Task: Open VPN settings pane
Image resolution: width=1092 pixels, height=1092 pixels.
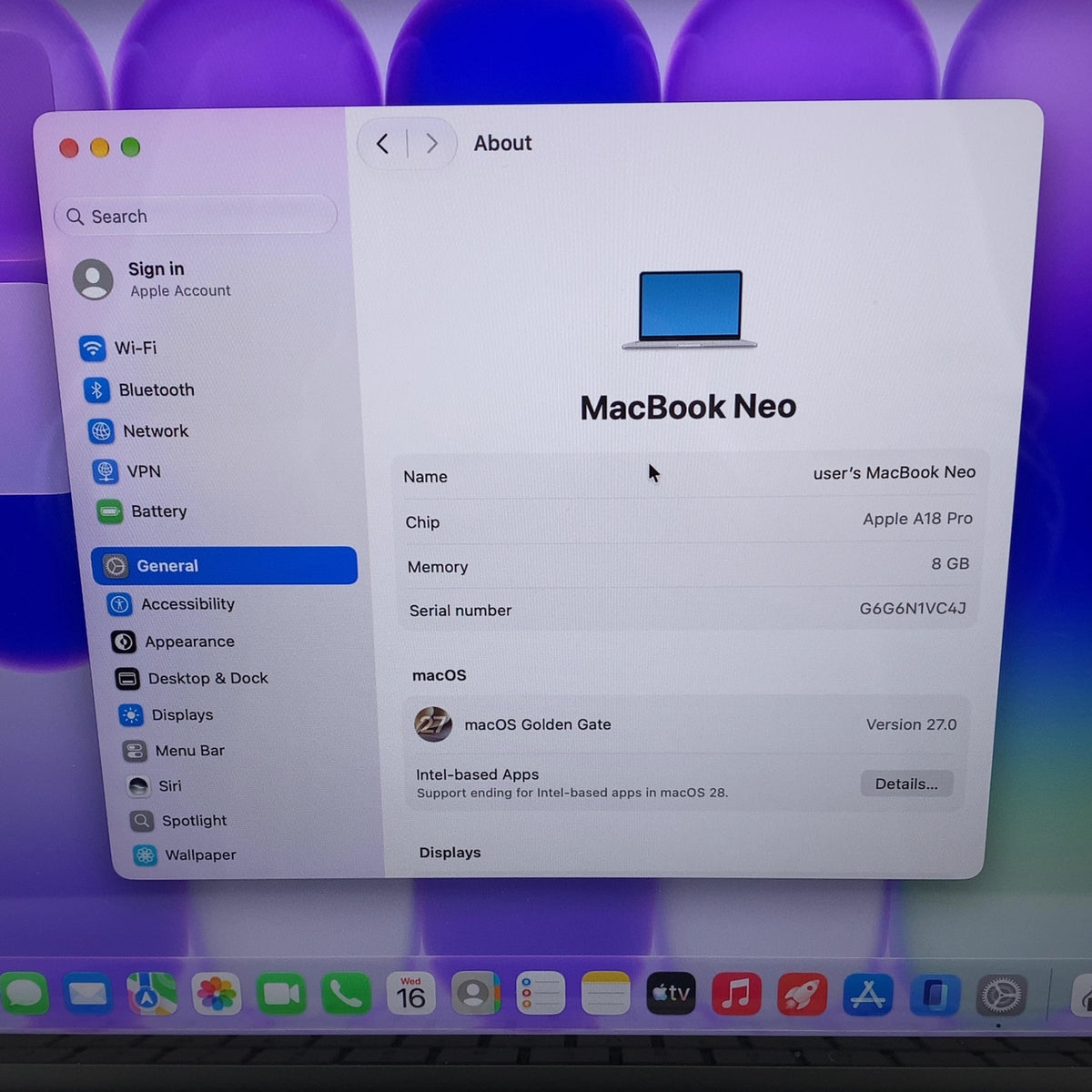Action: click(x=127, y=471)
